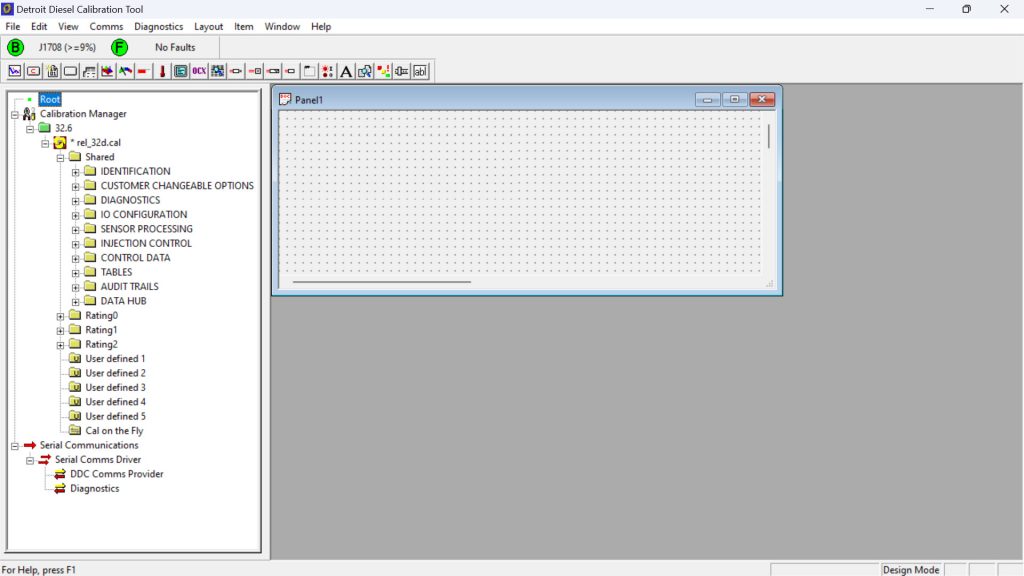Collapse the Shared folder node
Image resolution: width=1024 pixels, height=576 pixels.
coord(61,157)
